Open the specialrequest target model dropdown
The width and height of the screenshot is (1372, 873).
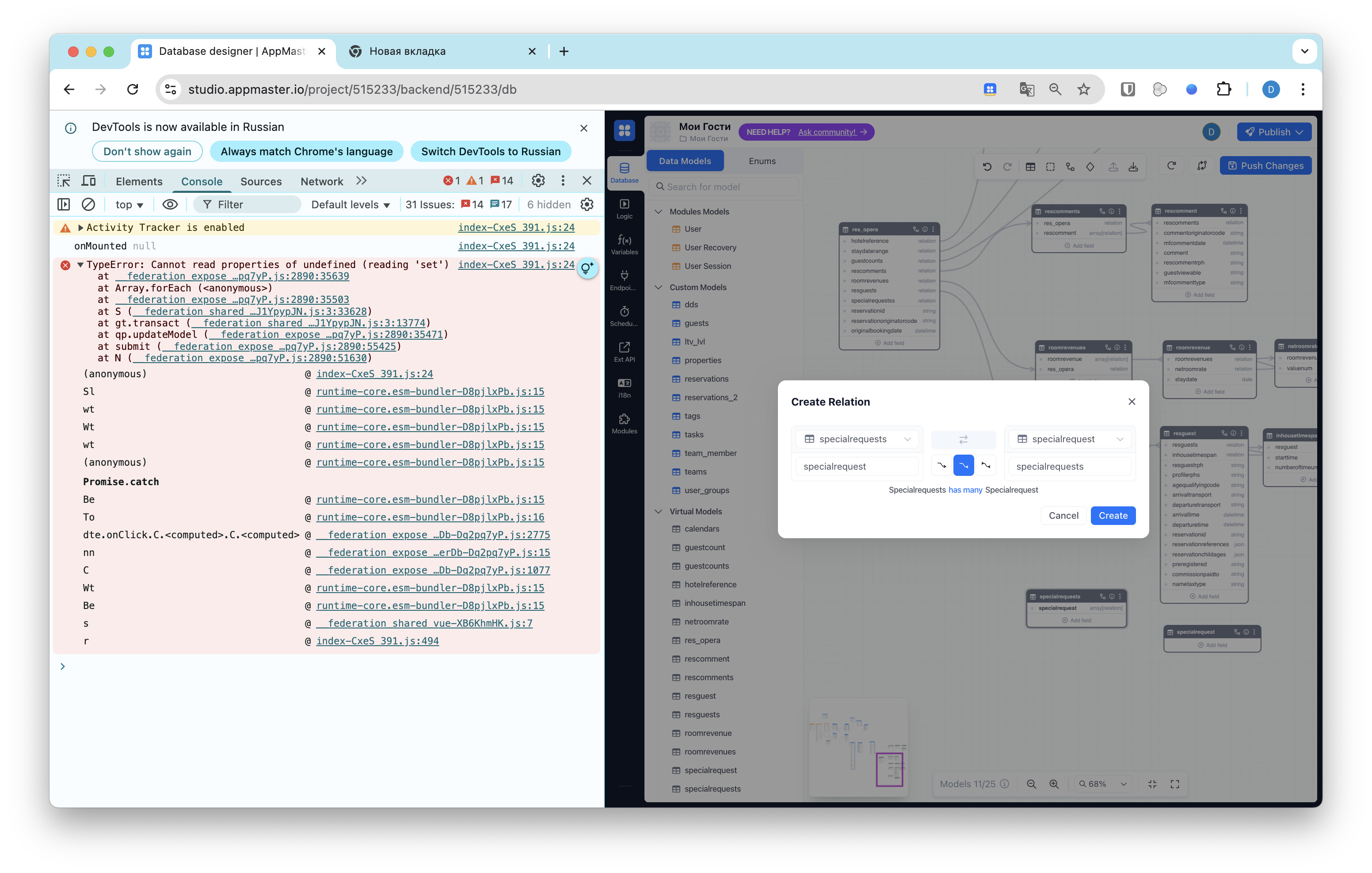tap(1070, 439)
